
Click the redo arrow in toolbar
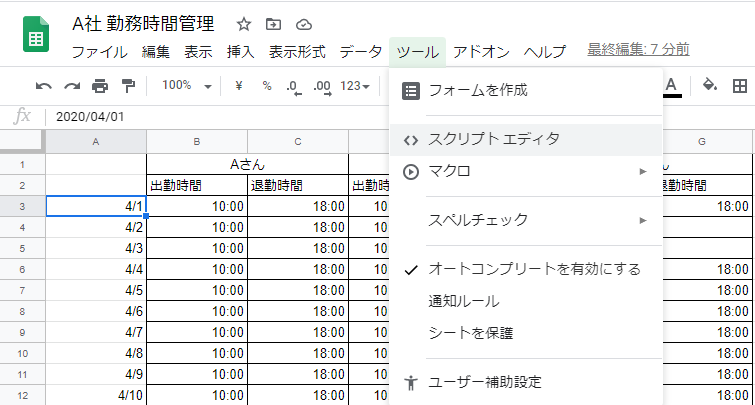point(72,86)
